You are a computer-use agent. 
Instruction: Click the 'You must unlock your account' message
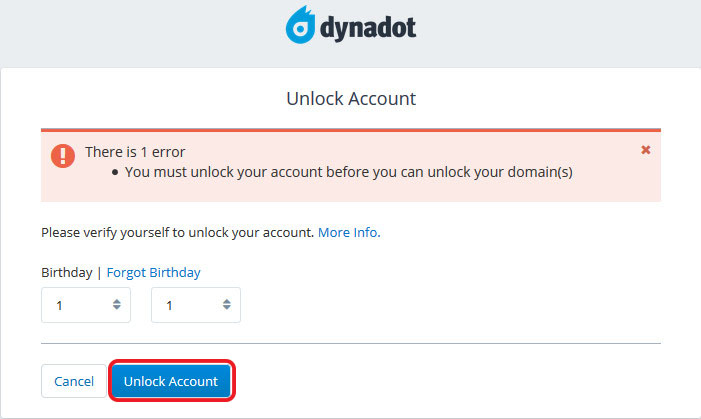pyautogui.click(x=348, y=171)
